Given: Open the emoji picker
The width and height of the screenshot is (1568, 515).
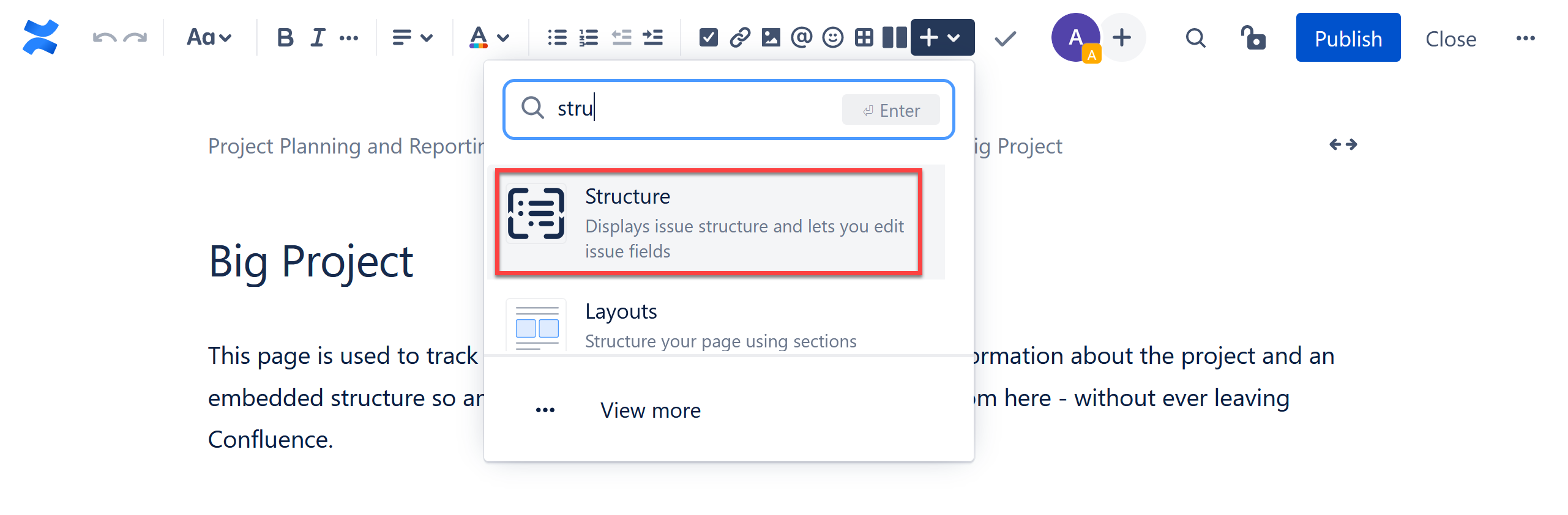Looking at the screenshot, I should tap(832, 38).
